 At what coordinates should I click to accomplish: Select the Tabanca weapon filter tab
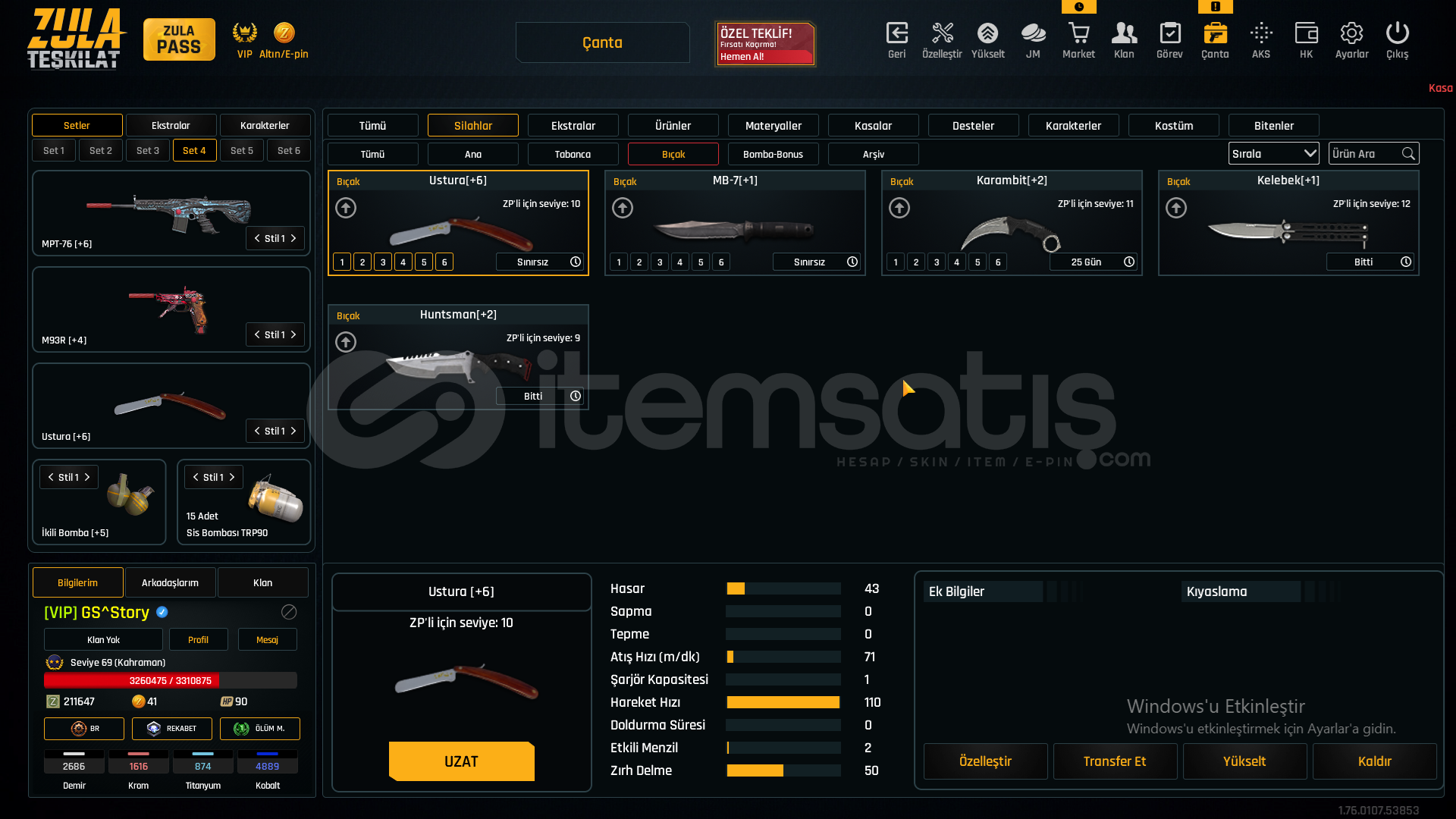[x=573, y=154]
